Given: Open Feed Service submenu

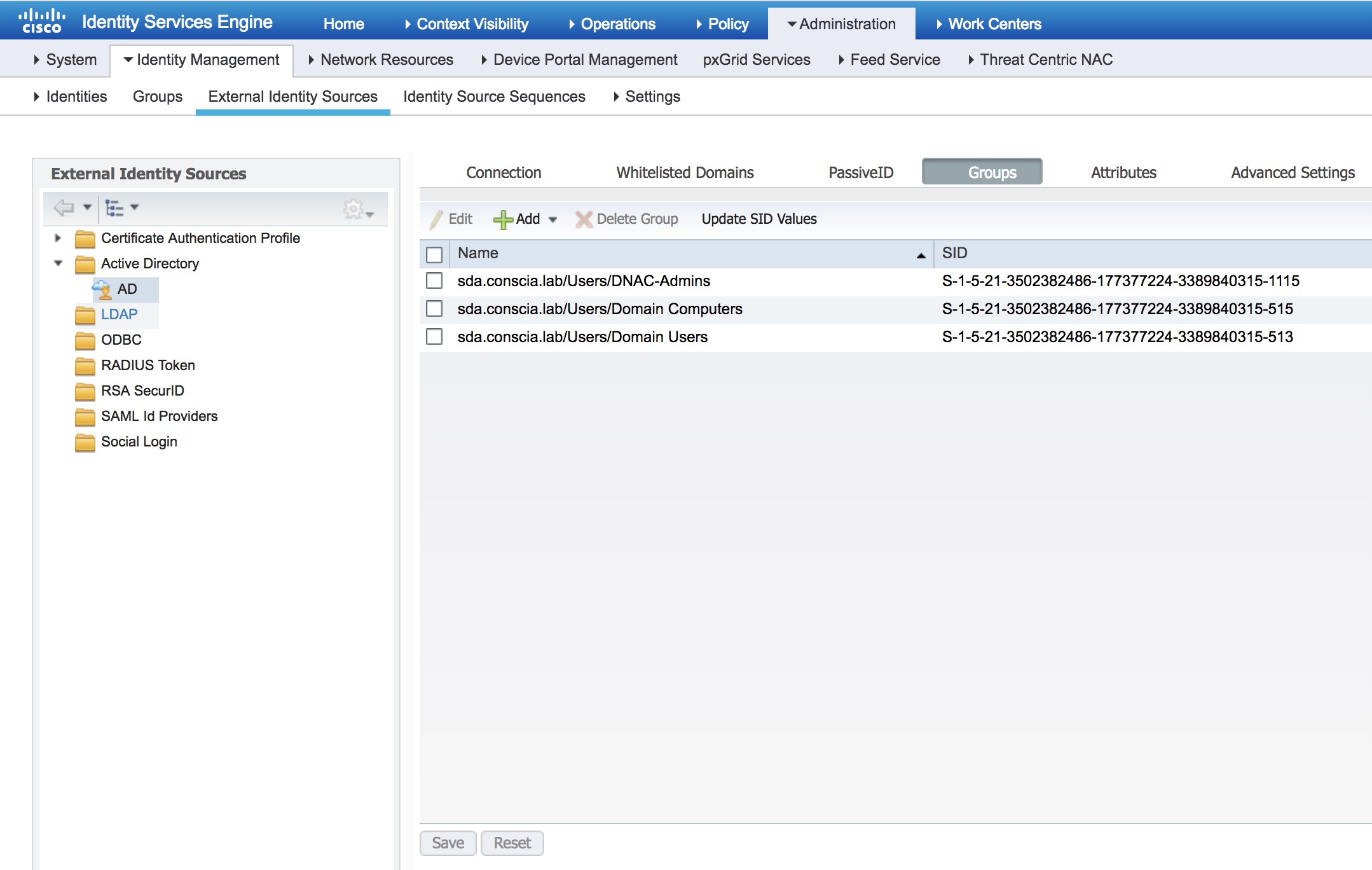Looking at the screenshot, I should pos(889,60).
